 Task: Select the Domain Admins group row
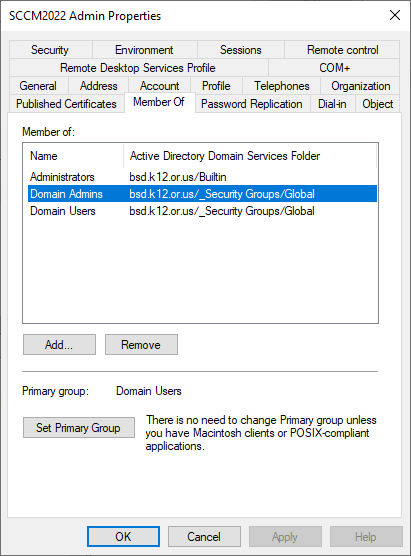coord(202,194)
